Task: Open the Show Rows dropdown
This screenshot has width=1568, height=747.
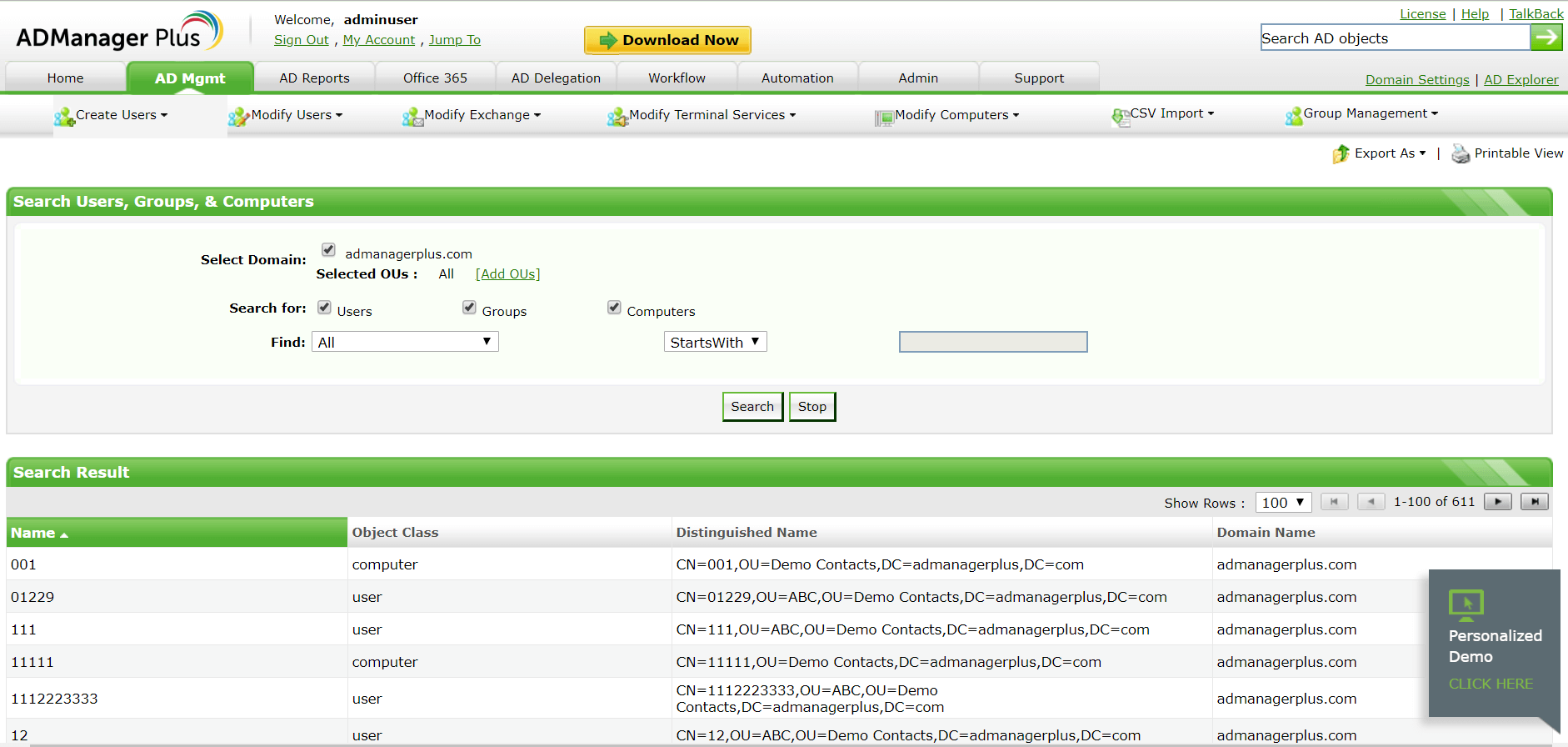Action: coord(1284,502)
